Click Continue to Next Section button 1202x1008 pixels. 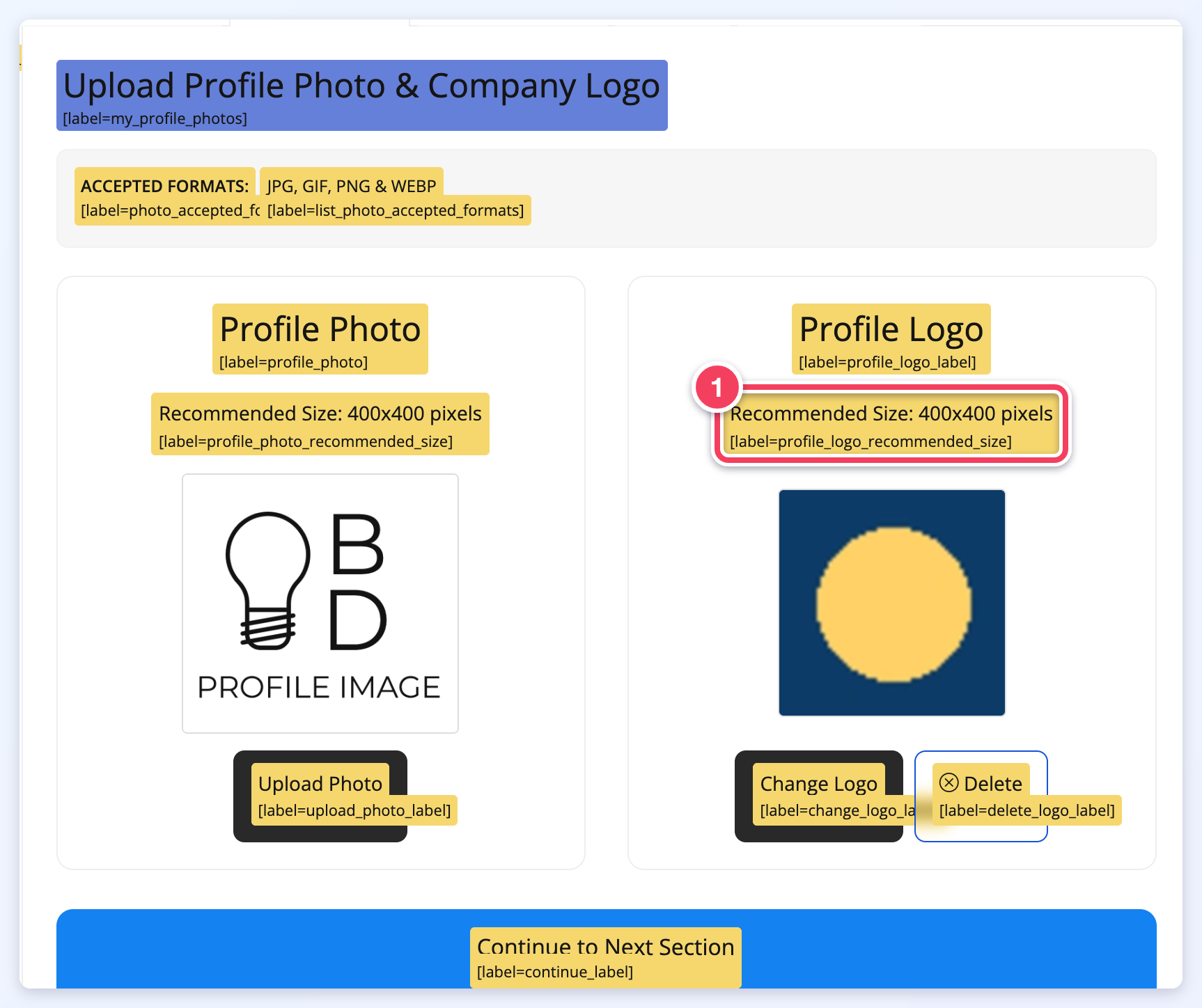tap(606, 948)
